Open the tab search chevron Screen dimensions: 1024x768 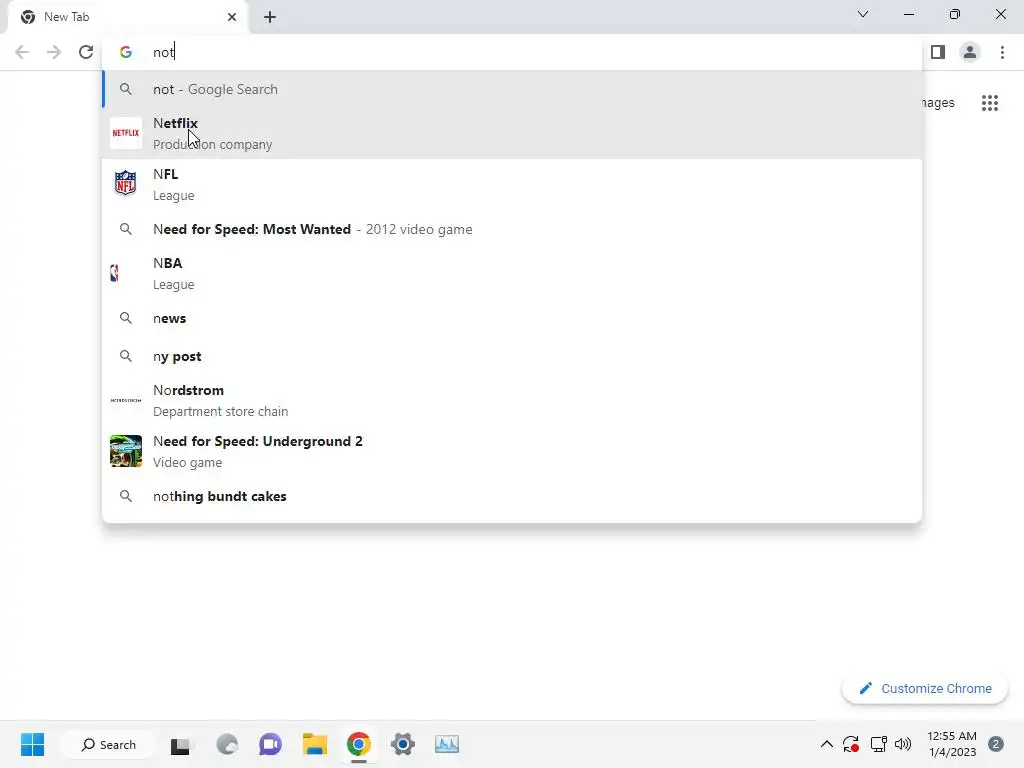863,14
